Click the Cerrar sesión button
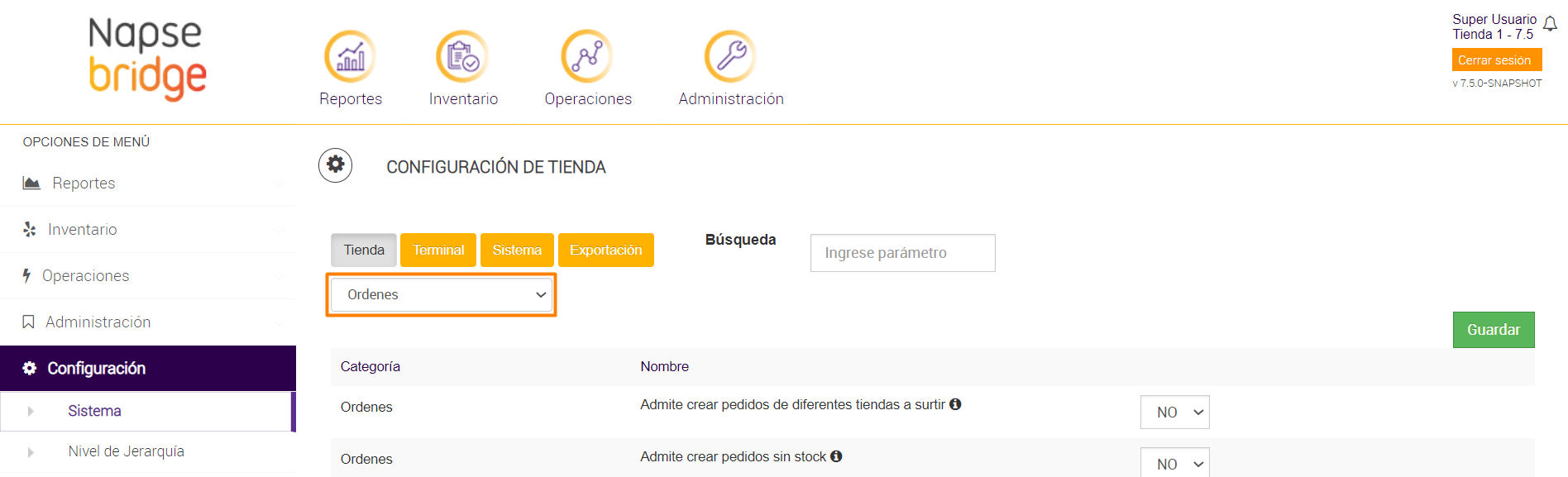1568x477 pixels. pyautogui.click(x=1496, y=60)
